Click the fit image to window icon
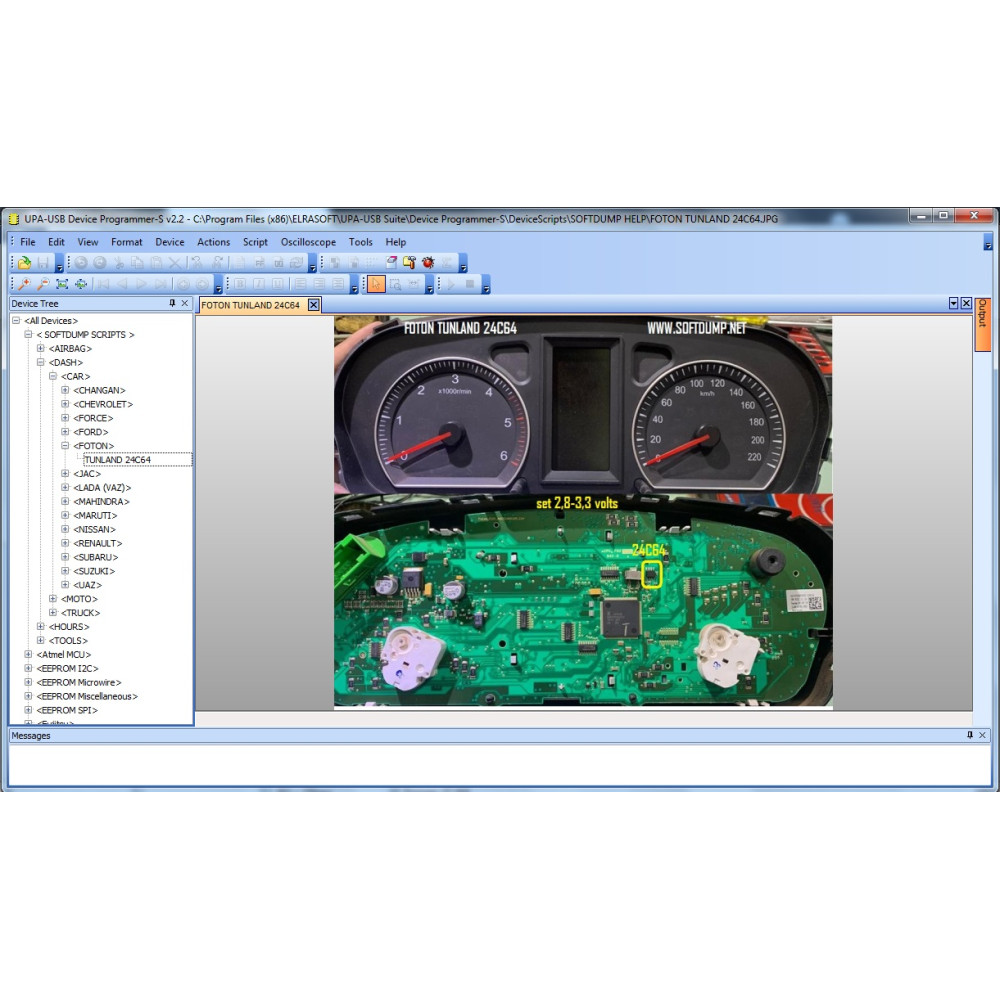Image resolution: width=1000 pixels, height=1000 pixels. point(62,284)
